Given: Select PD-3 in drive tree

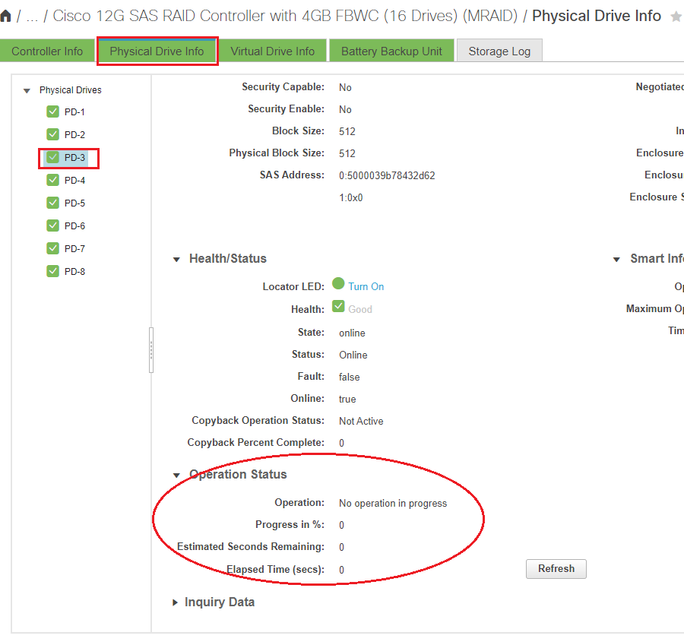Looking at the screenshot, I should pyautogui.click(x=75, y=158).
